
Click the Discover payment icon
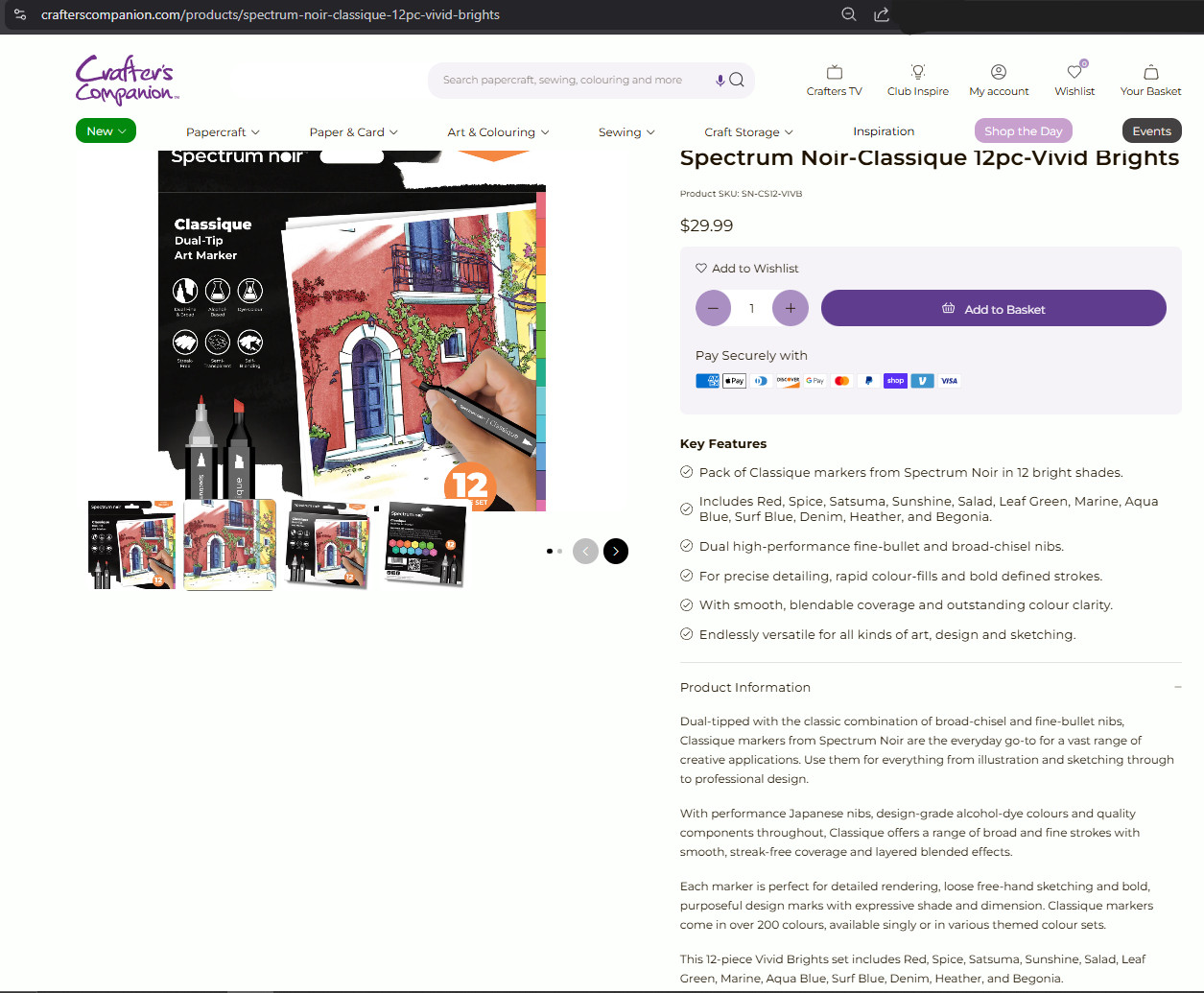click(788, 381)
